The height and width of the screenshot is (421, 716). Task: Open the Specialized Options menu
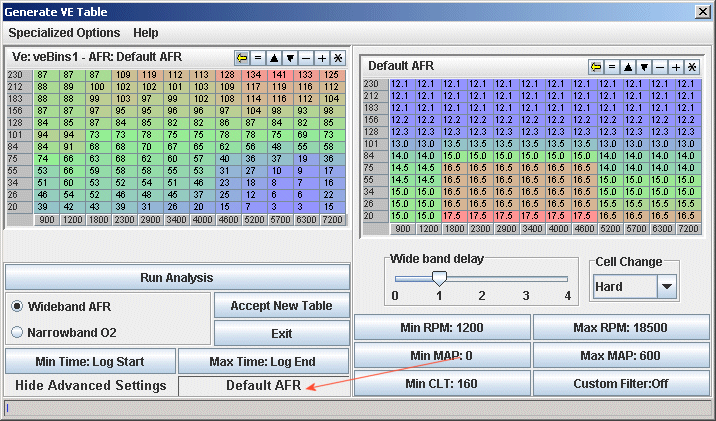[x=64, y=32]
